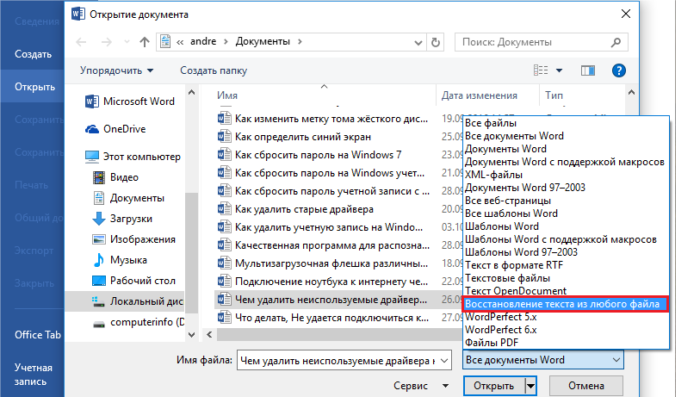
Task: Select Как удалить учетную запись file
Action: [x=329, y=227]
